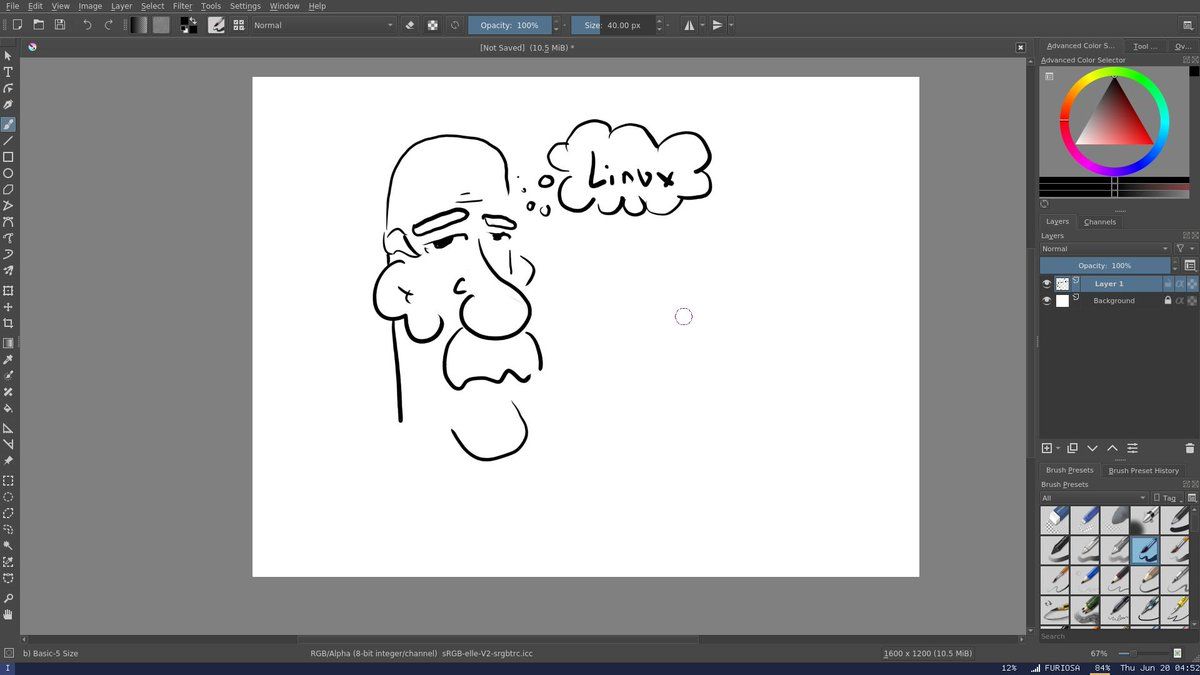Toggle preserve alpha on the toolbar

432,25
